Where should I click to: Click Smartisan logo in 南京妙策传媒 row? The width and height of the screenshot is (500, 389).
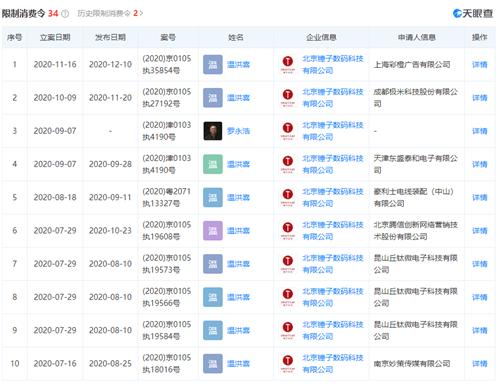click(288, 363)
